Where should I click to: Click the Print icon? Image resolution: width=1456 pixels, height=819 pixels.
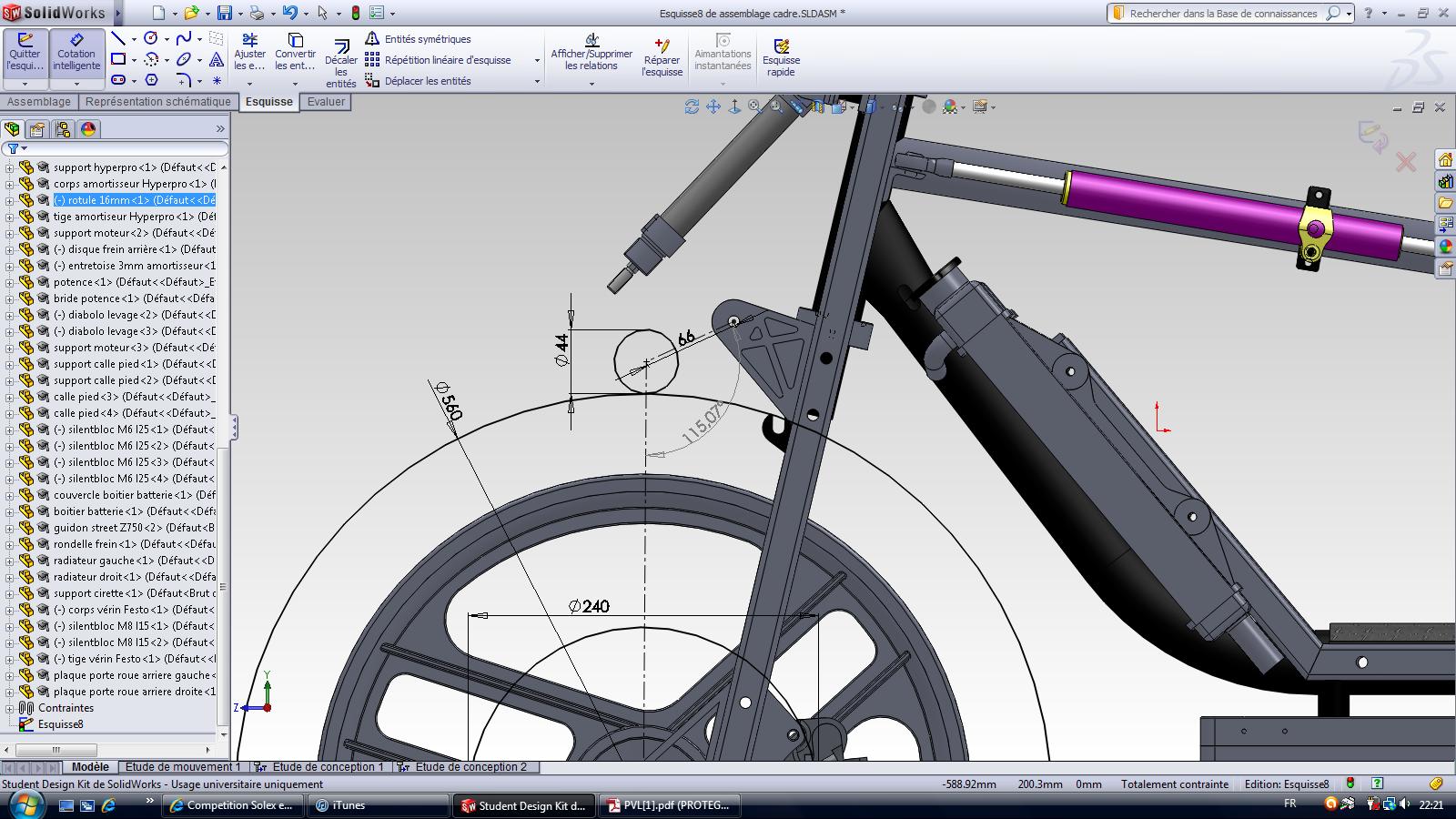tap(258, 13)
